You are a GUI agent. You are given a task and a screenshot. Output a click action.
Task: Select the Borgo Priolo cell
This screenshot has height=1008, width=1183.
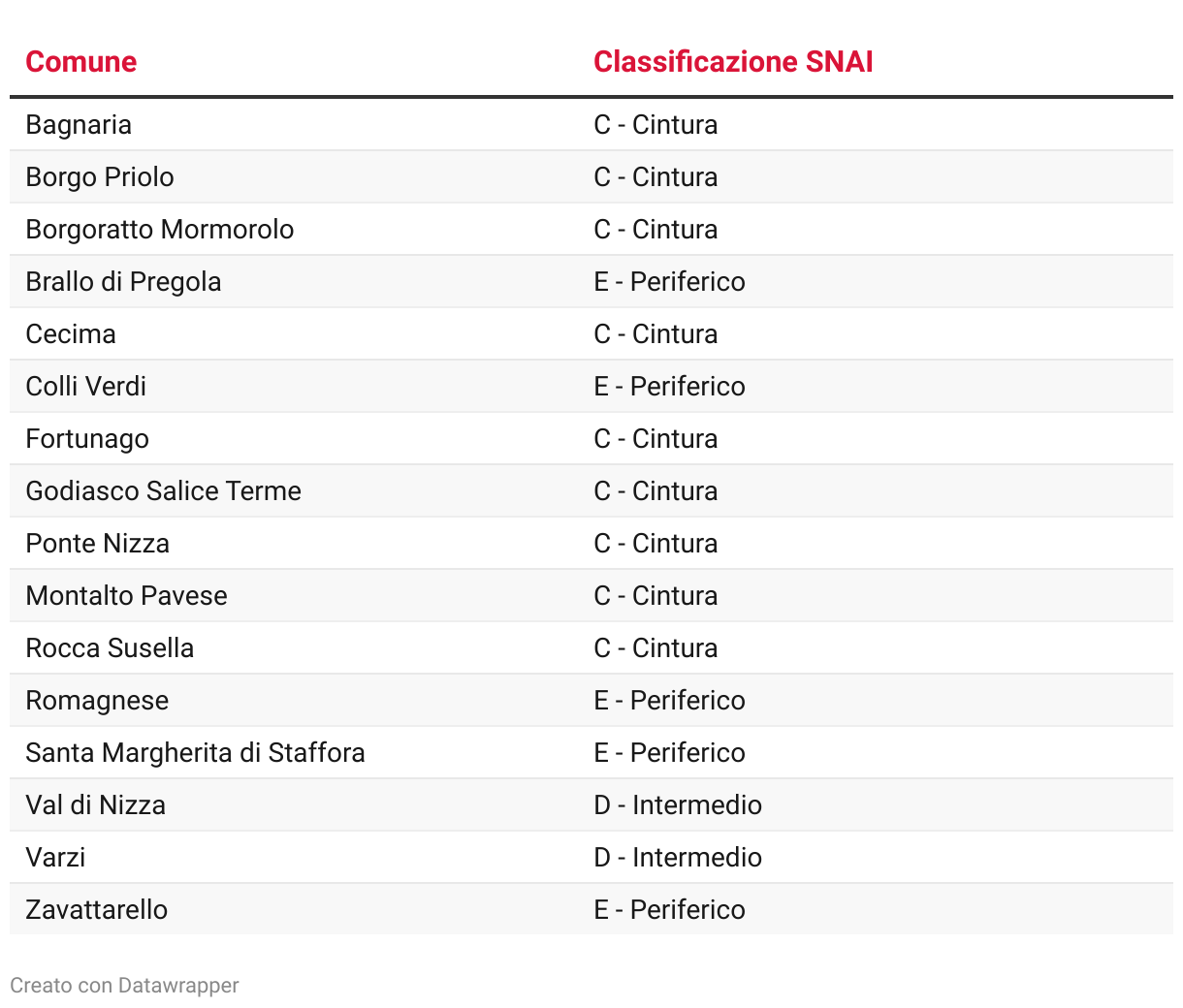(100, 176)
